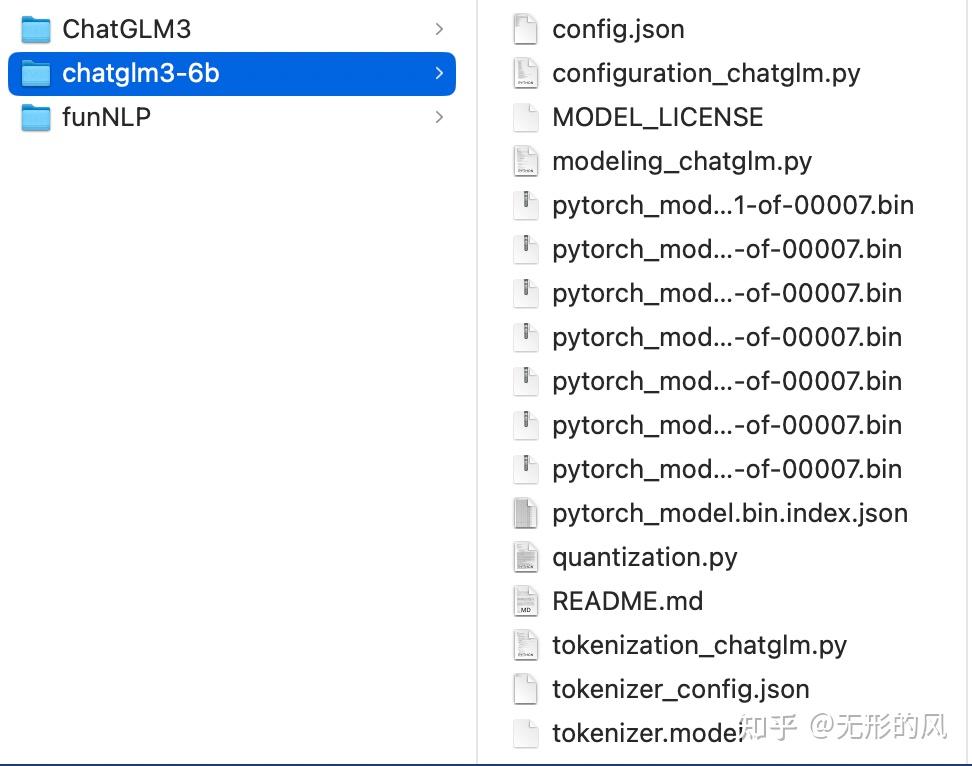Select the tokenizer.model file
This screenshot has width=972, height=766.
point(646,734)
